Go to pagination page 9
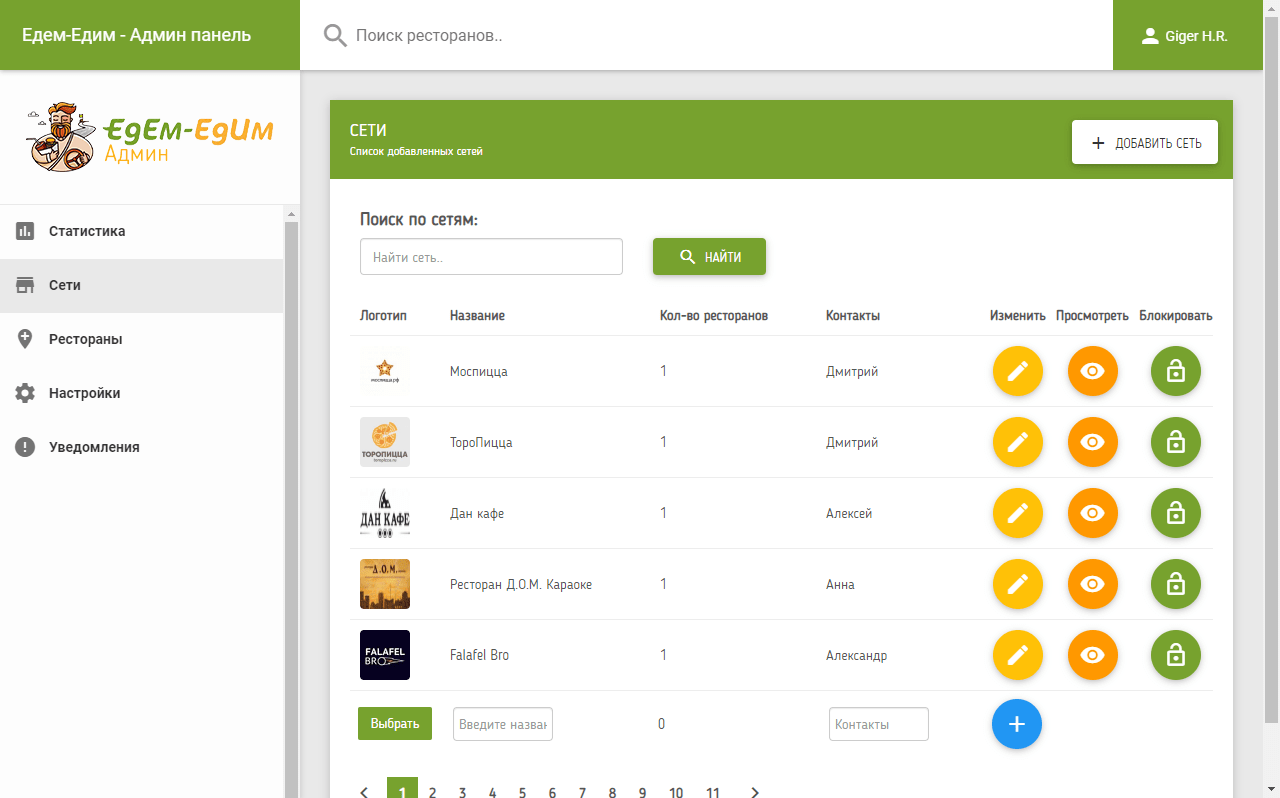This screenshot has height=798, width=1280. [642, 792]
